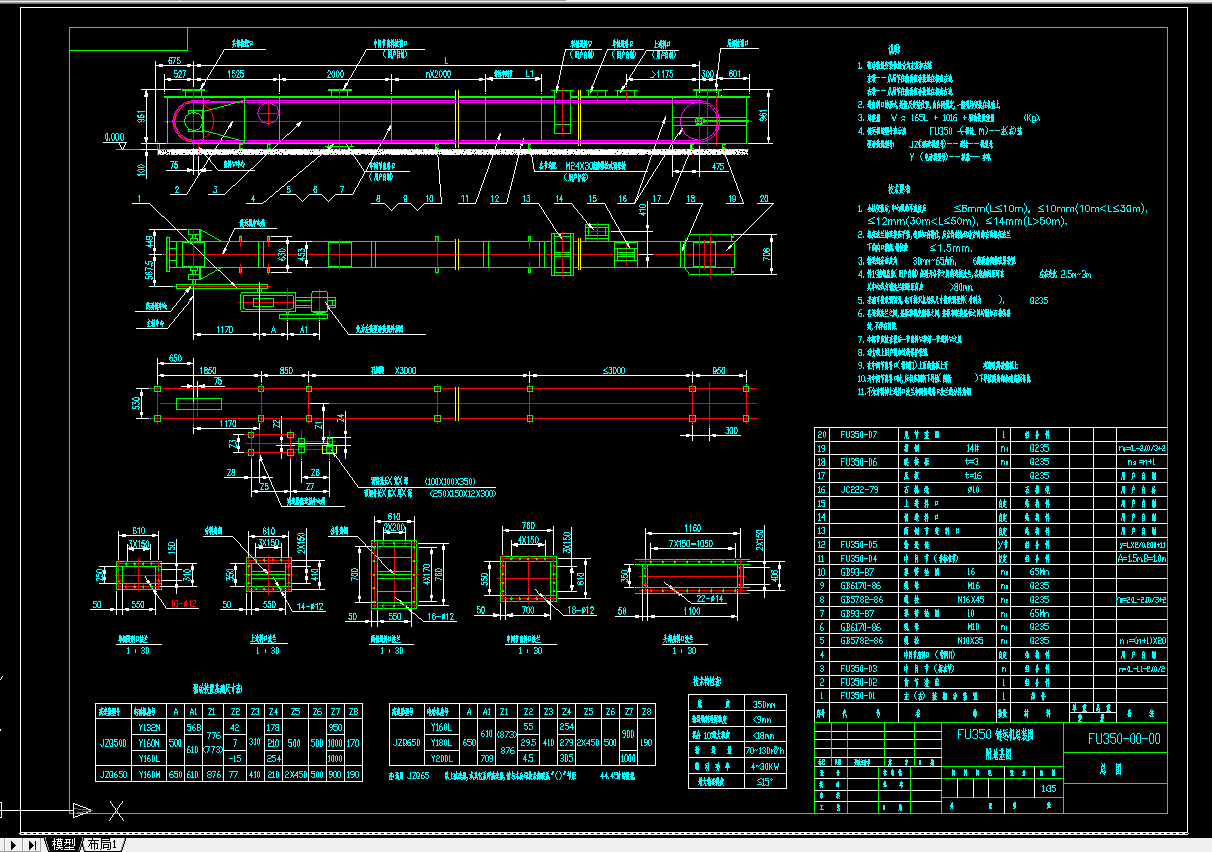Select the JZQ500 cell in dimension table
Viewport: 1212px width, 852px height.
pyautogui.click(x=112, y=743)
